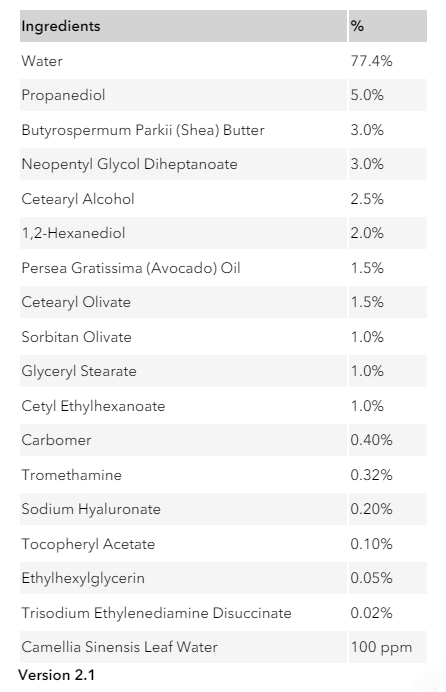
Task: Click Neopentyl Glycol Diheptanoate text
Action: pyautogui.click(x=129, y=164)
